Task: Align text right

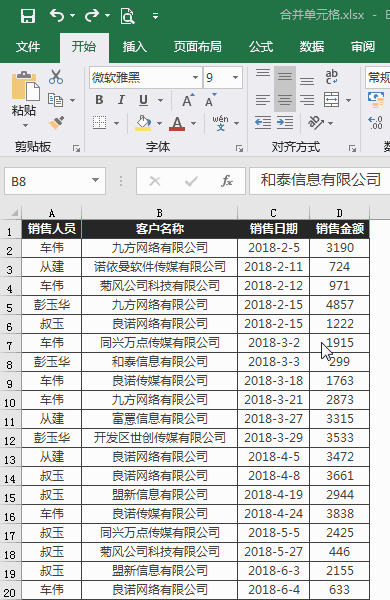Action: pos(307,100)
